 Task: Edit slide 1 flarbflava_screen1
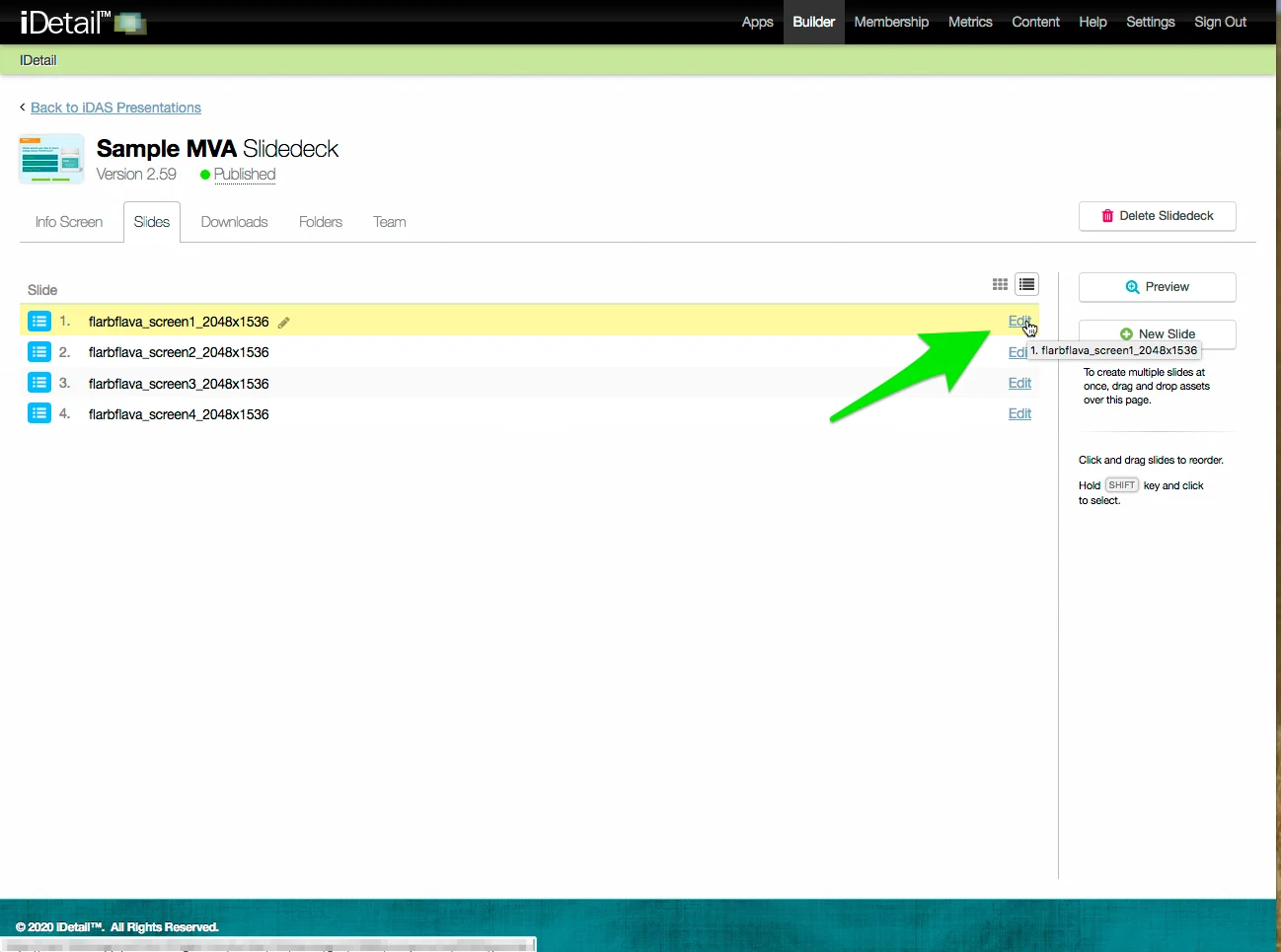[x=1019, y=321]
